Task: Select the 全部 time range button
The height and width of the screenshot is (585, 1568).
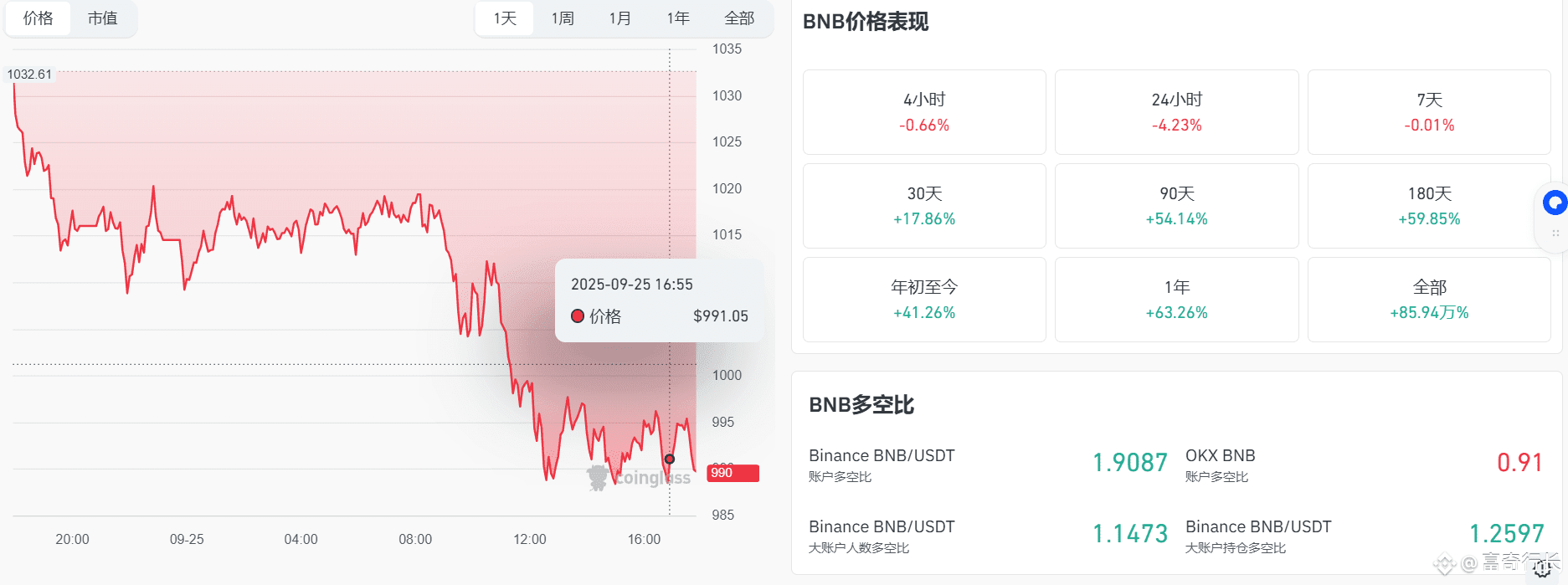Action: click(x=739, y=18)
